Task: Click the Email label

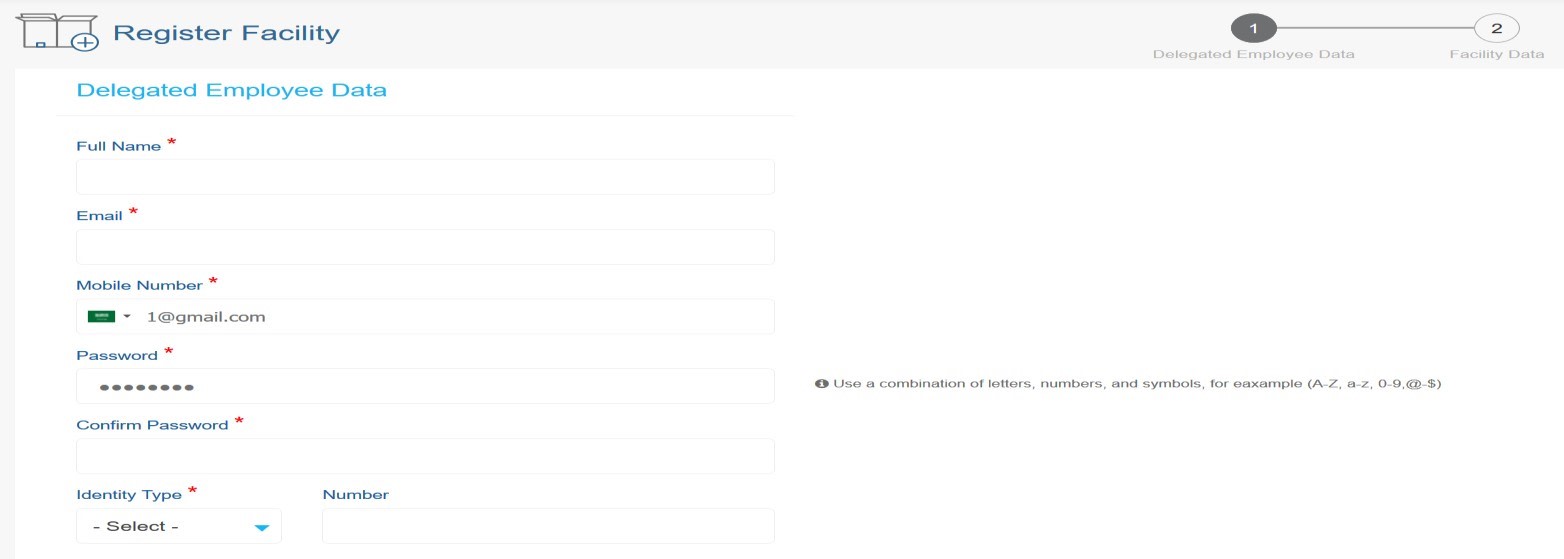Action: [99, 216]
